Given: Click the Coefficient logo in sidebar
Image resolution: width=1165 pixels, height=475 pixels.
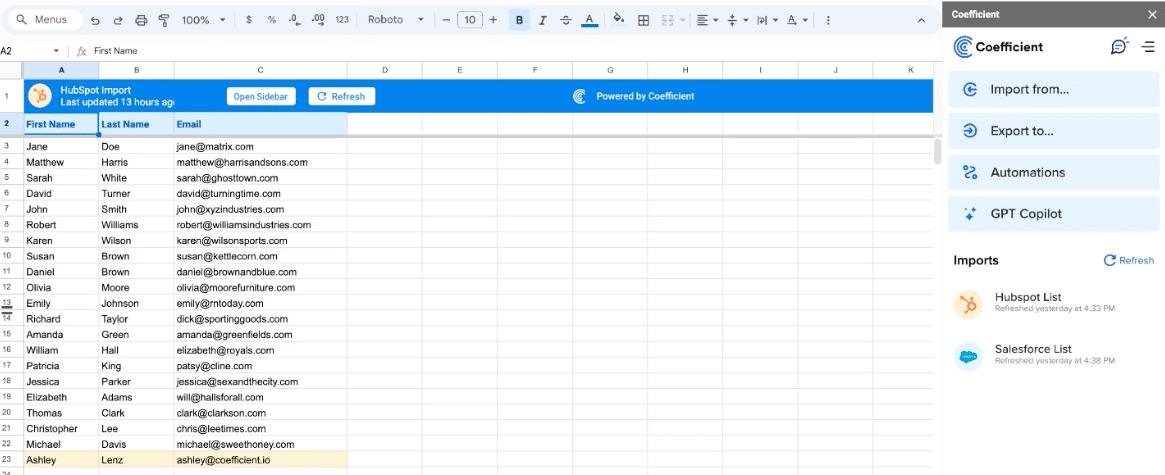Looking at the screenshot, I should click(999, 47).
